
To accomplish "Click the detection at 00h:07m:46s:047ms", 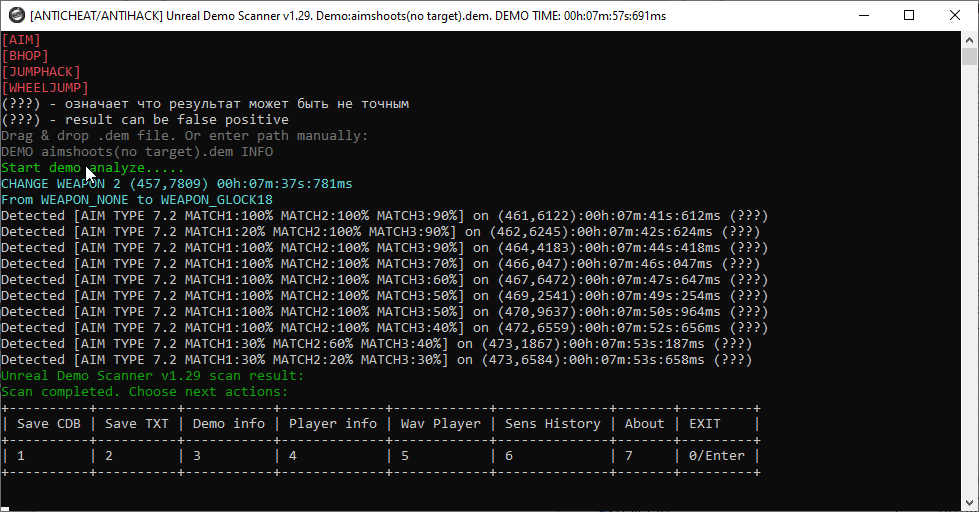I will [380, 264].
